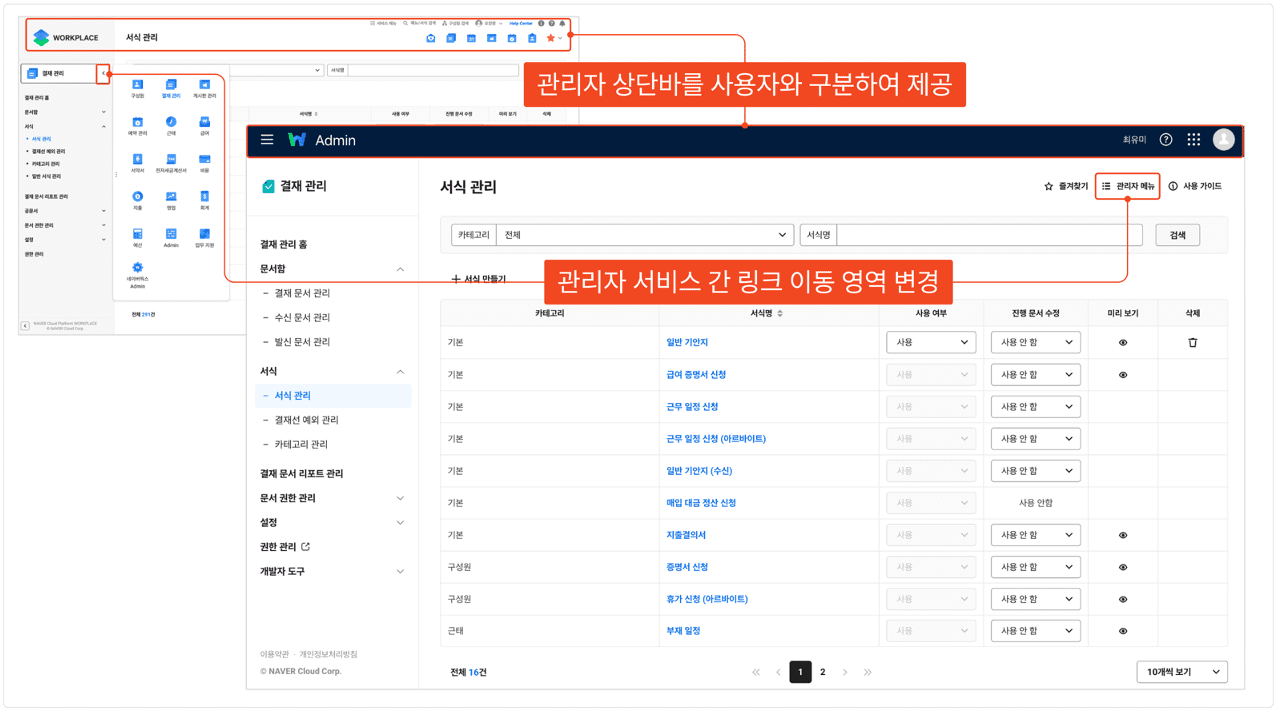This screenshot has width=1277, height=712.
Task: Open the apps grid icon in Admin bar
Action: [x=1194, y=140]
